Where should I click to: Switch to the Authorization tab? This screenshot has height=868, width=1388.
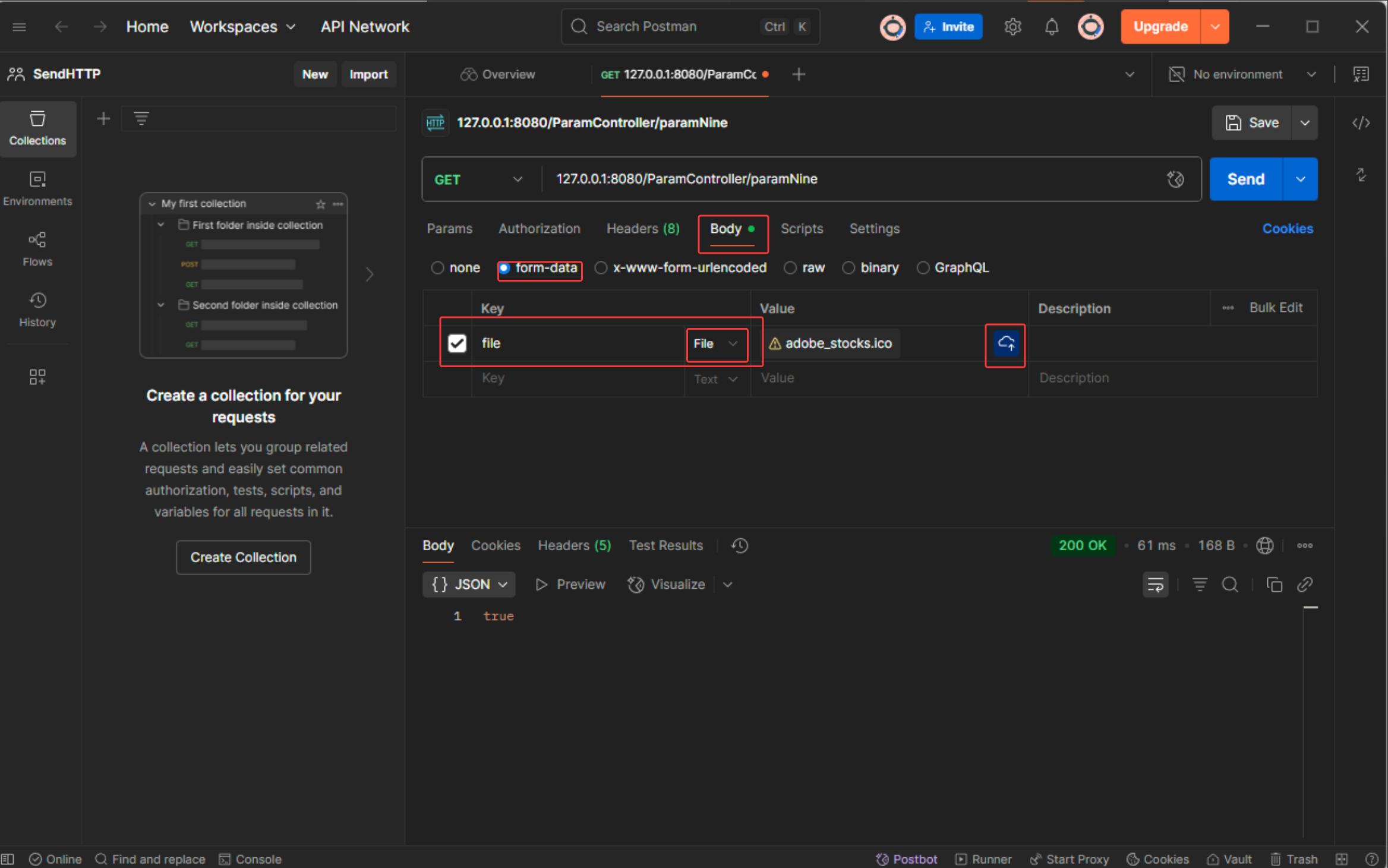(540, 229)
